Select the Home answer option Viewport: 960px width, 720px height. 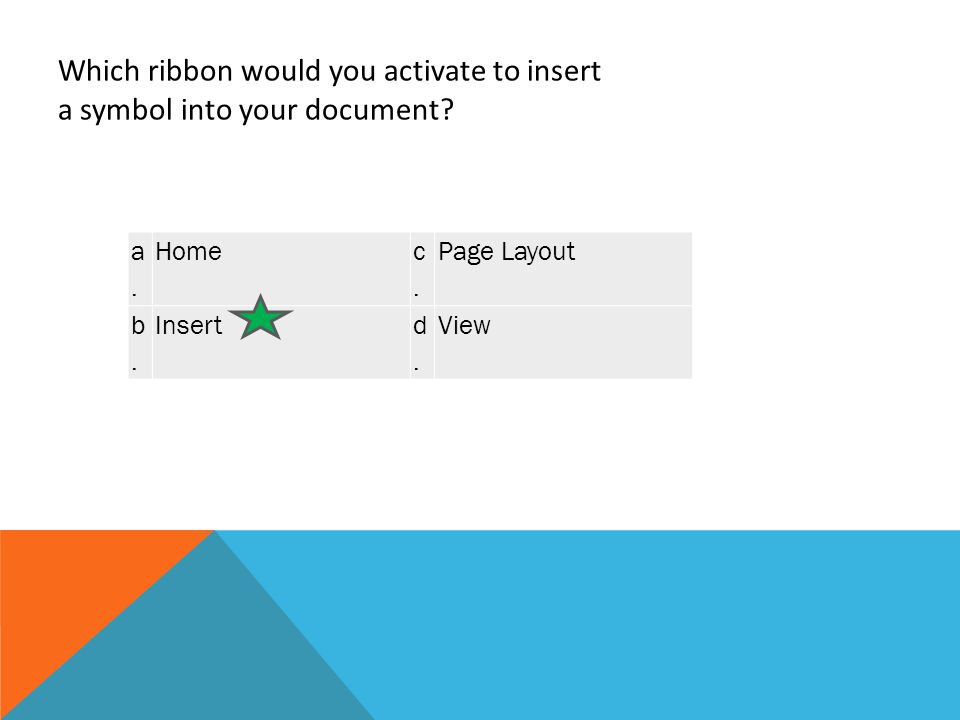pos(188,251)
